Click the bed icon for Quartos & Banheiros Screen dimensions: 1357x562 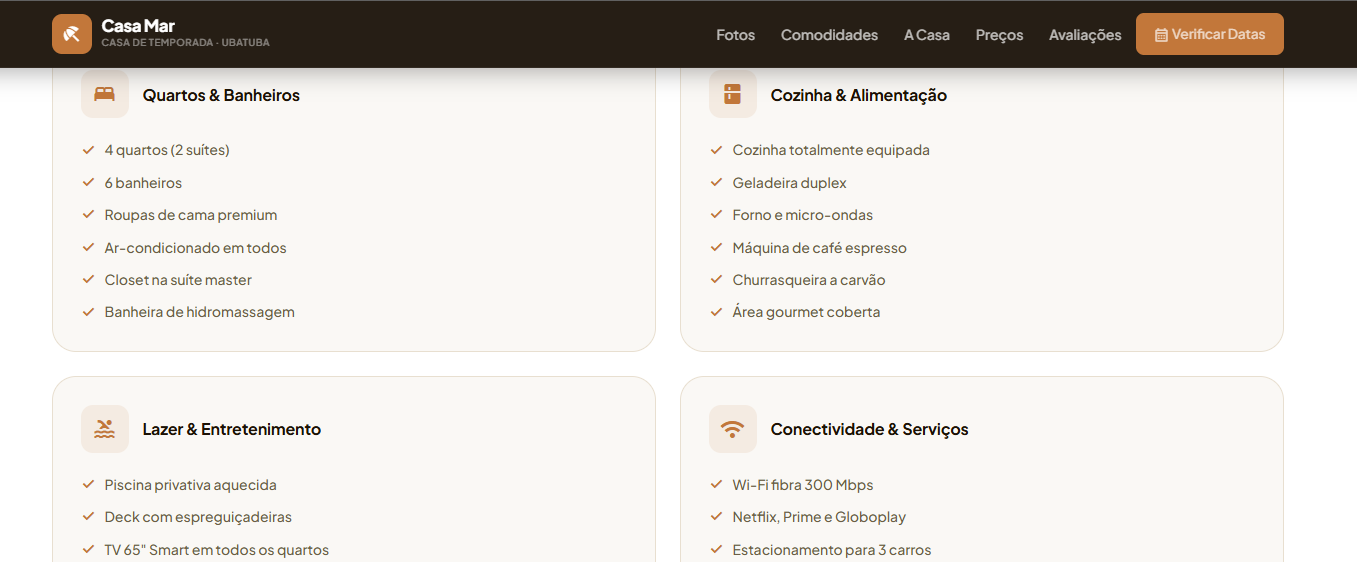point(105,94)
